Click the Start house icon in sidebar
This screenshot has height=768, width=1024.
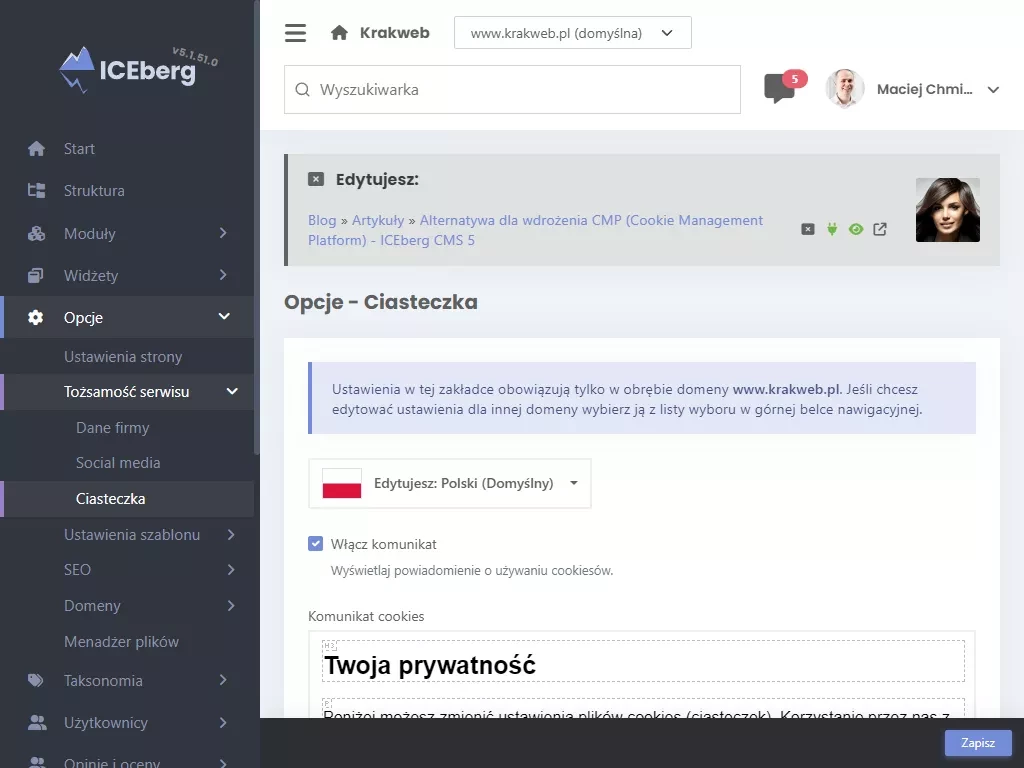pyautogui.click(x=37, y=149)
